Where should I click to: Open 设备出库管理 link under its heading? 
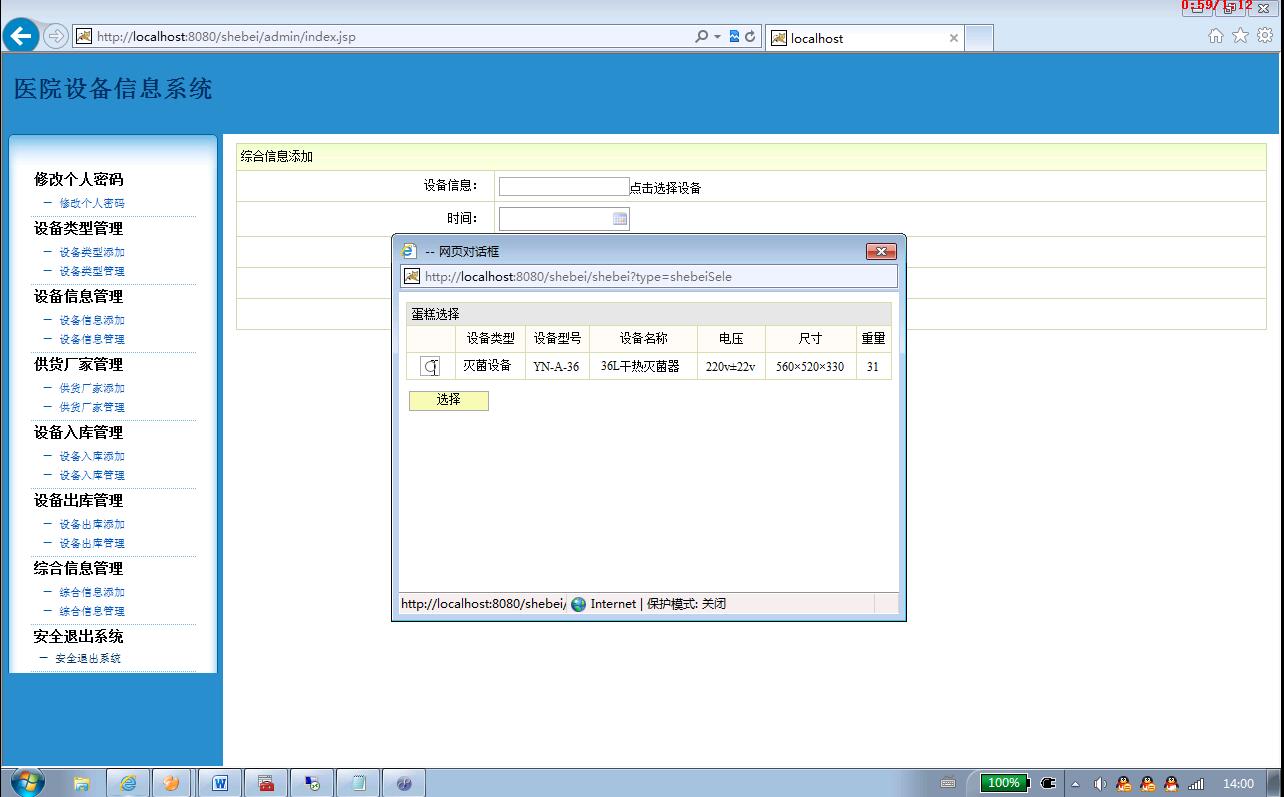(92, 543)
